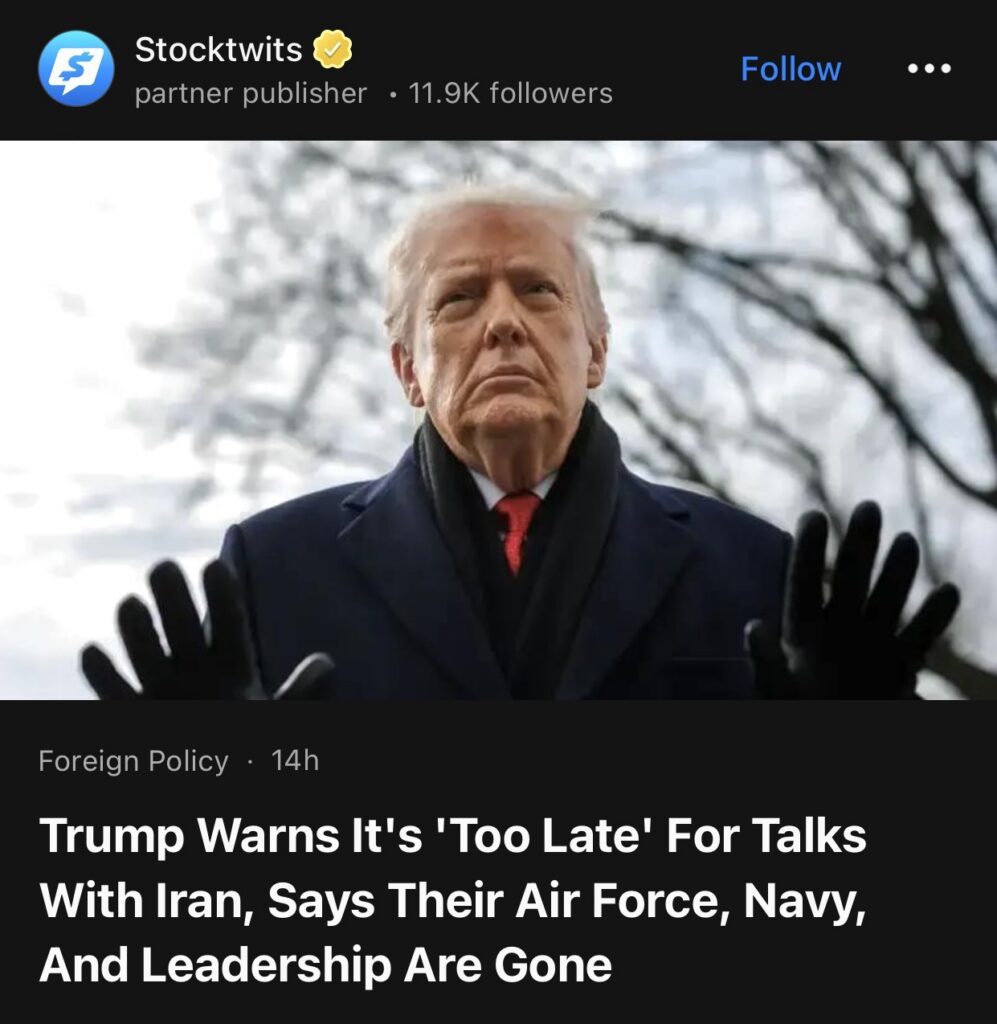The height and width of the screenshot is (1024, 997).
Task: Click the dollar sign in the Stocktwits logo
Action: coord(77,68)
